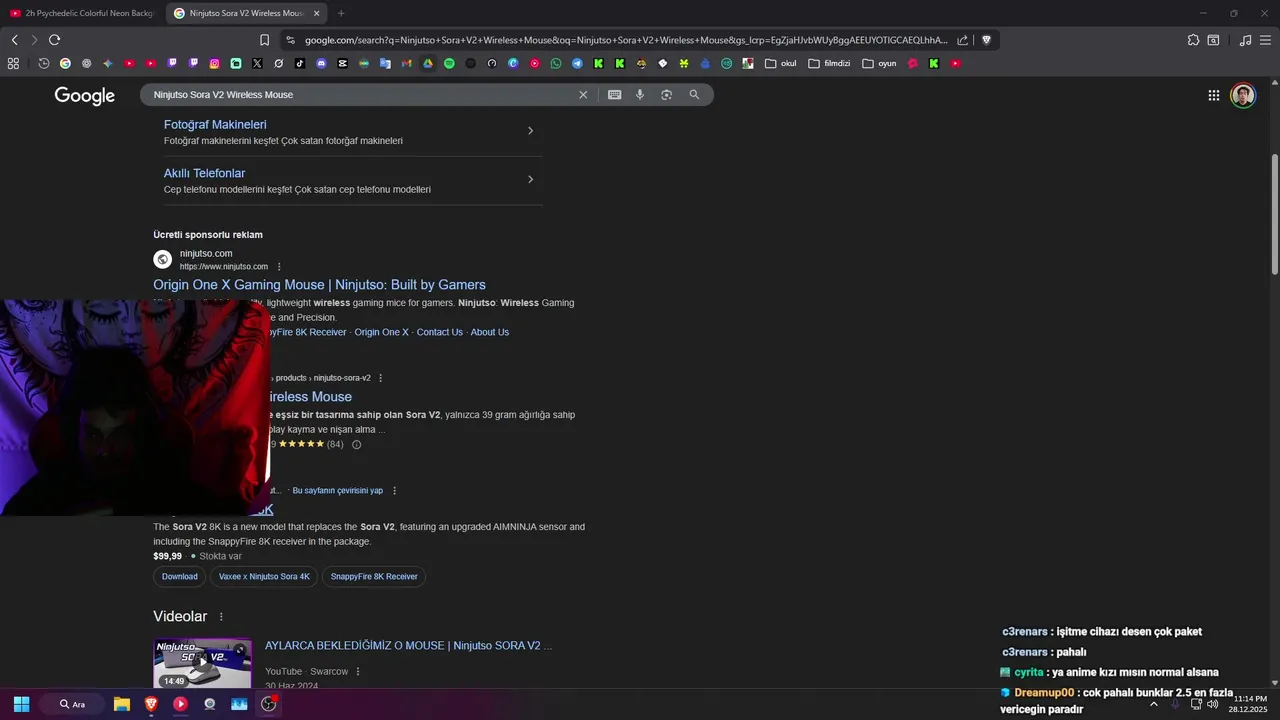This screenshot has height=720, width=1280.
Task: Click the browser address bar URL
Action: [x=625, y=40]
